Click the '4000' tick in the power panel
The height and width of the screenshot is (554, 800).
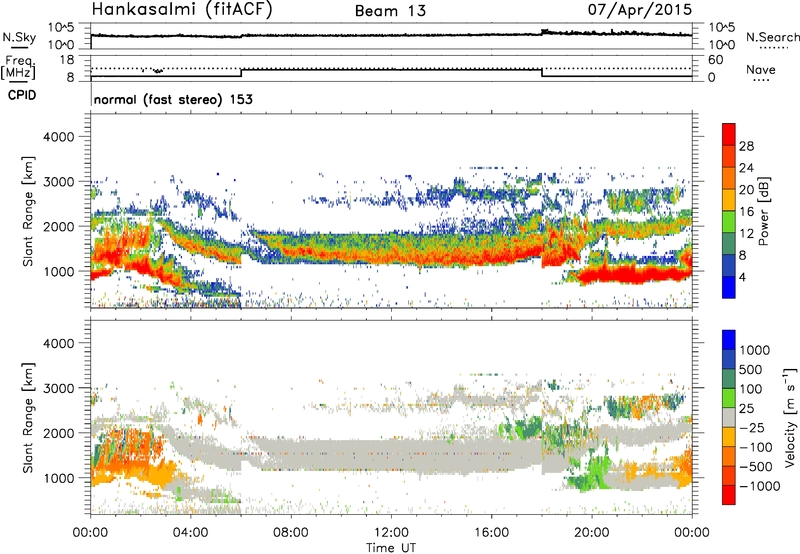[58, 137]
